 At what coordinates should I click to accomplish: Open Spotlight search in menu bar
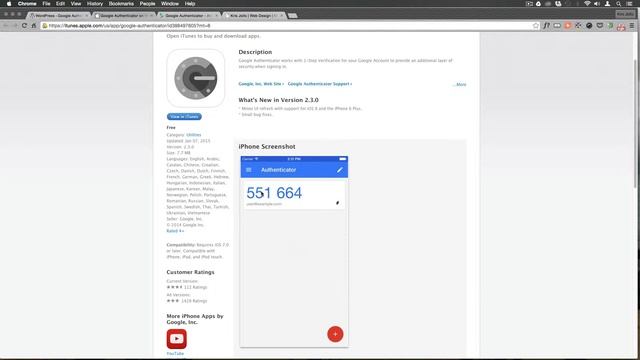click(x=618, y=4)
